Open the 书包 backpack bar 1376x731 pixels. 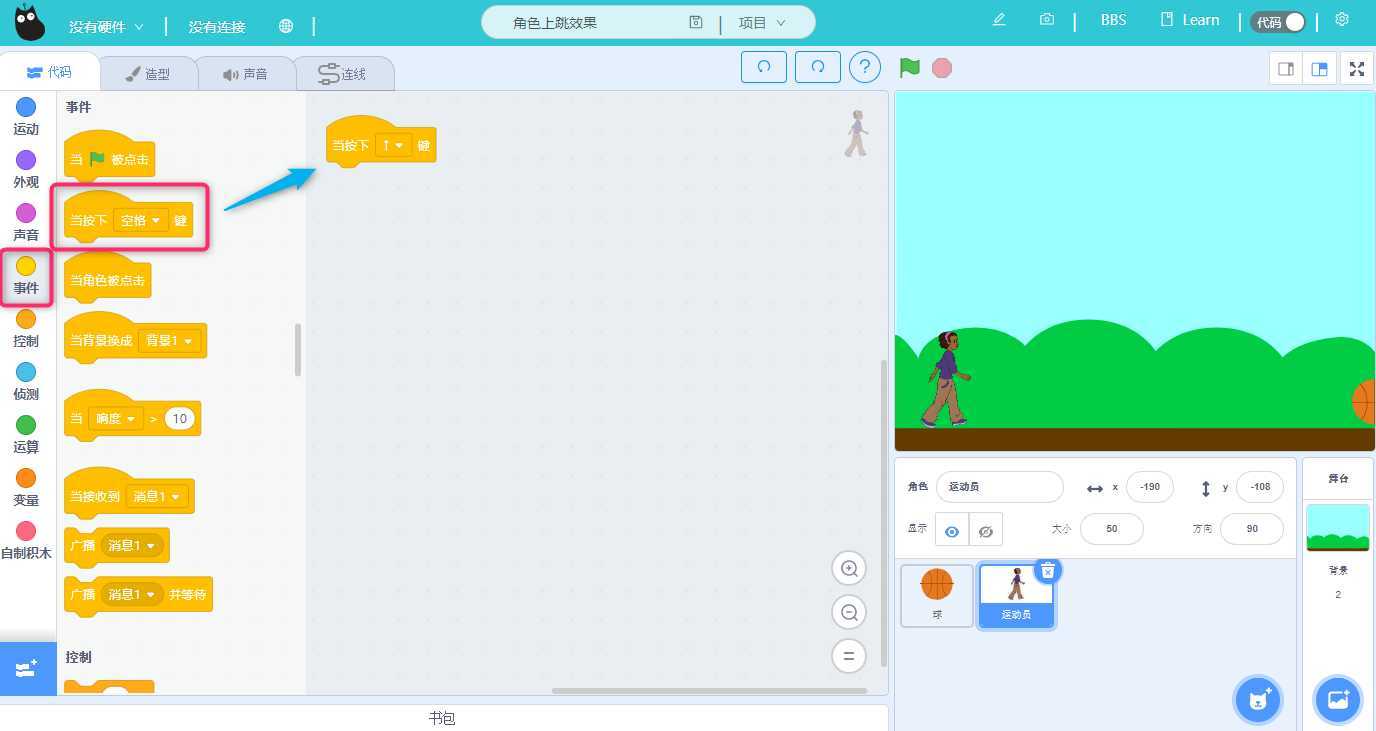pyautogui.click(x=443, y=718)
